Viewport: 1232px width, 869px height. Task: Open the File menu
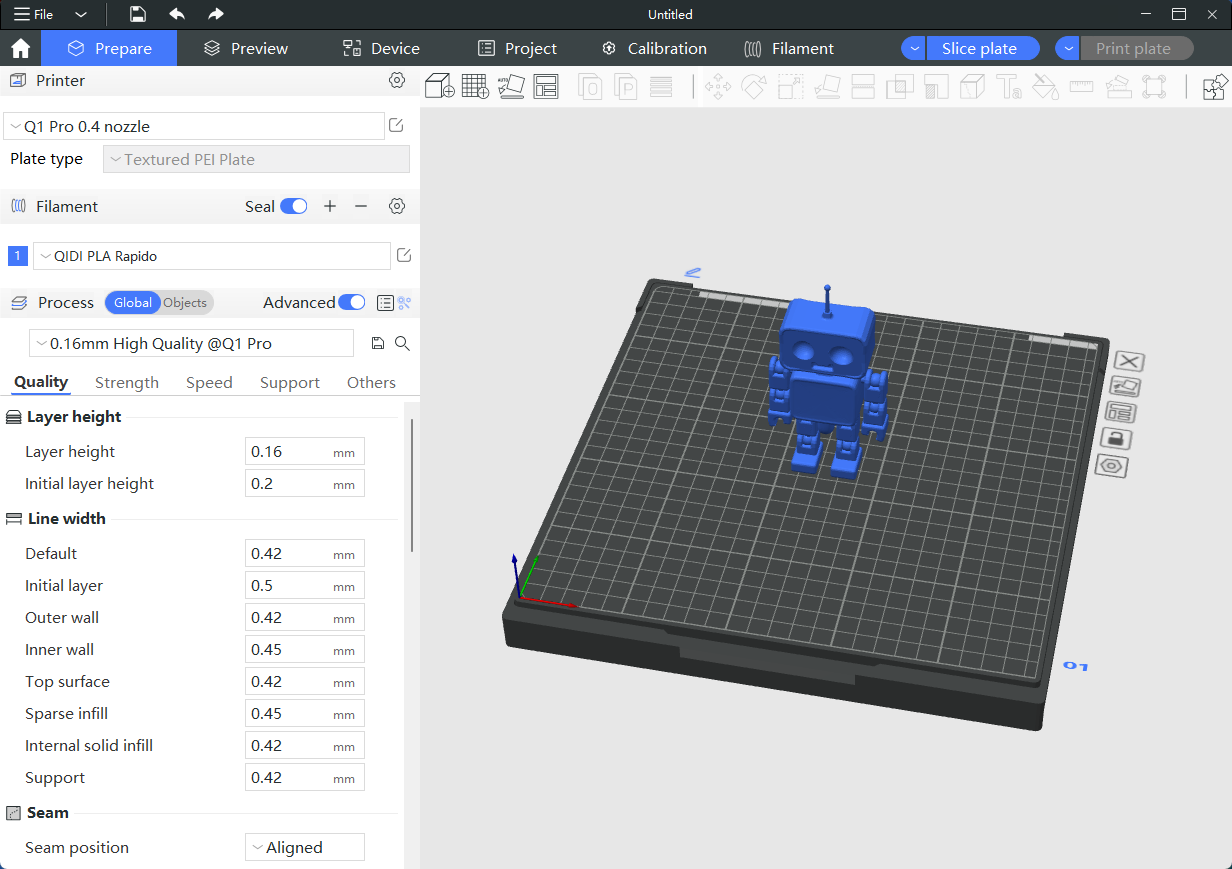pos(34,14)
